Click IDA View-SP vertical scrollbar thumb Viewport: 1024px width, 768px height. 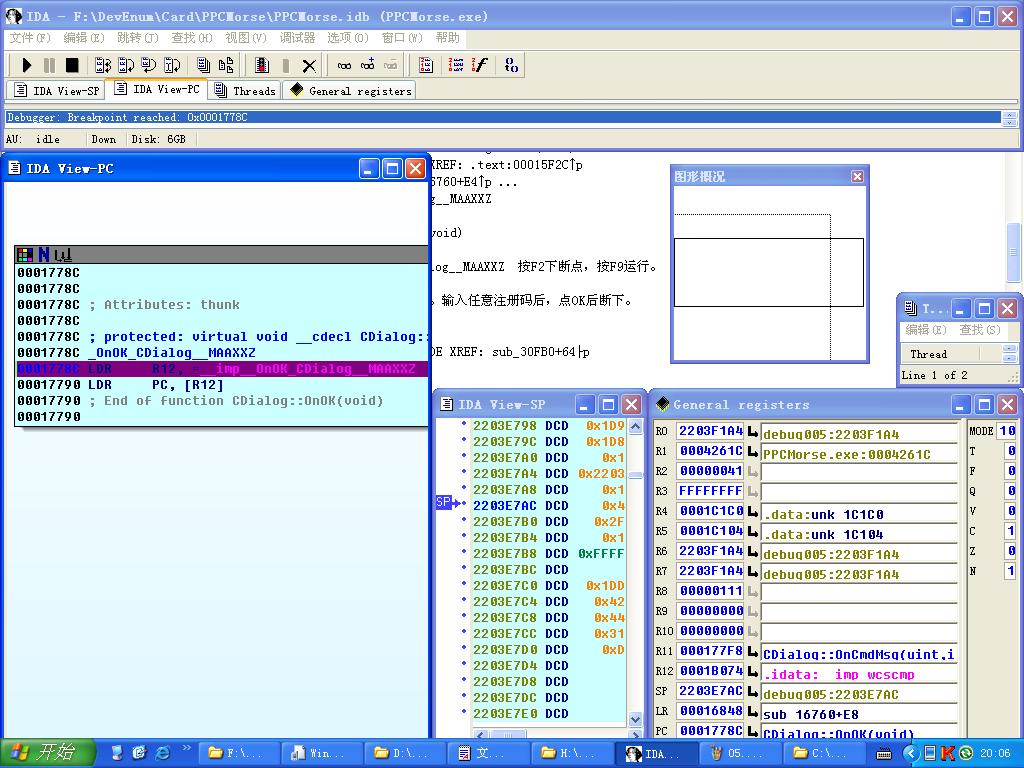(x=635, y=475)
